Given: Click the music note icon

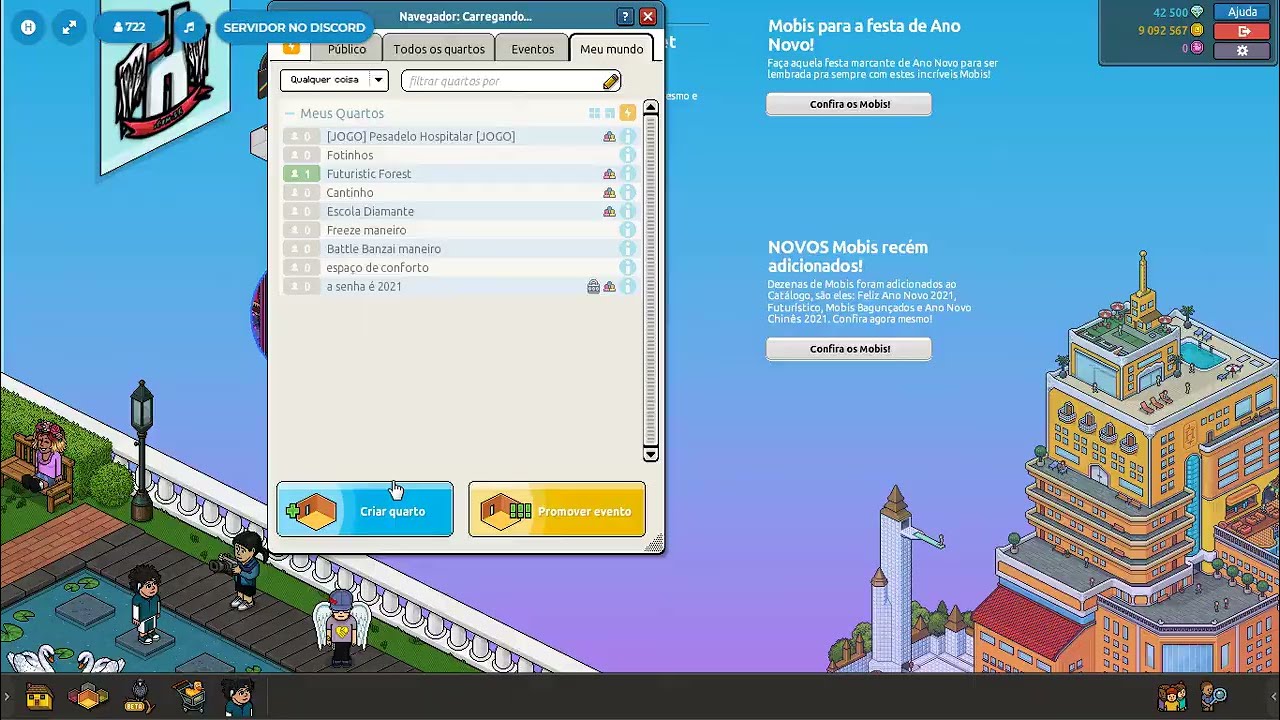Looking at the screenshot, I should click(189, 27).
